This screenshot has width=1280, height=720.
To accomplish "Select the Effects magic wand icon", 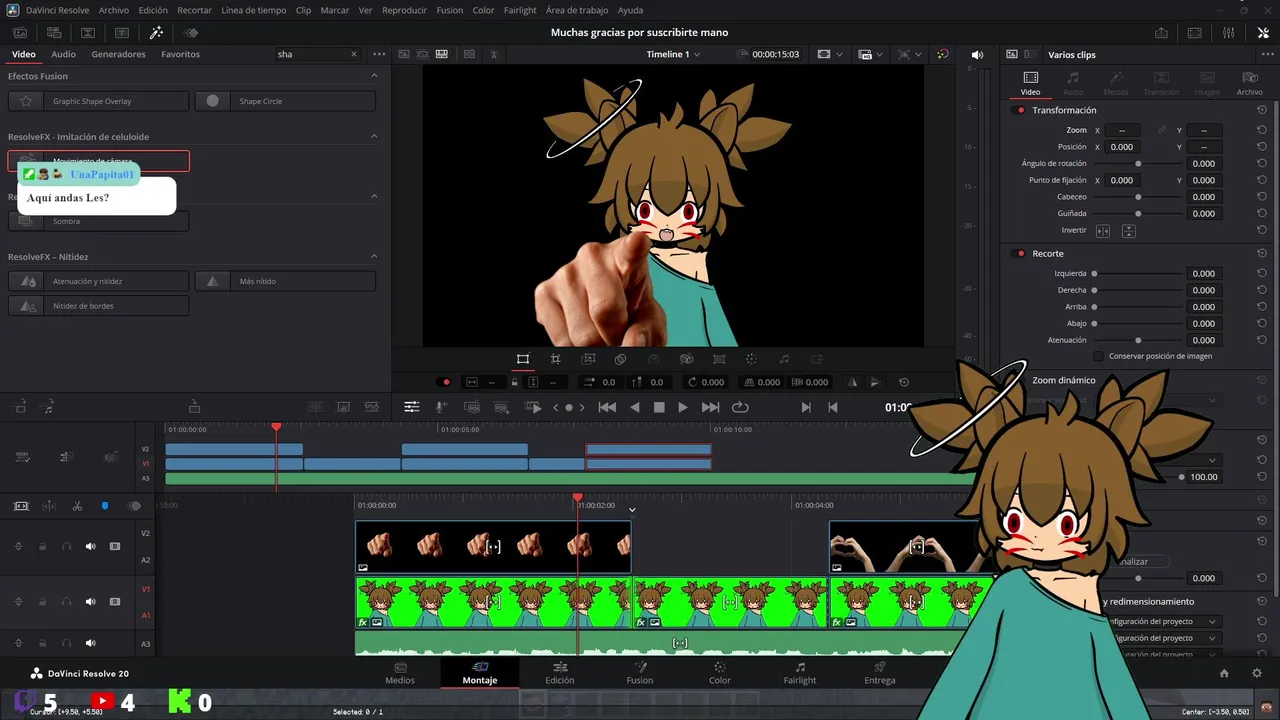I will pos(156,33).
